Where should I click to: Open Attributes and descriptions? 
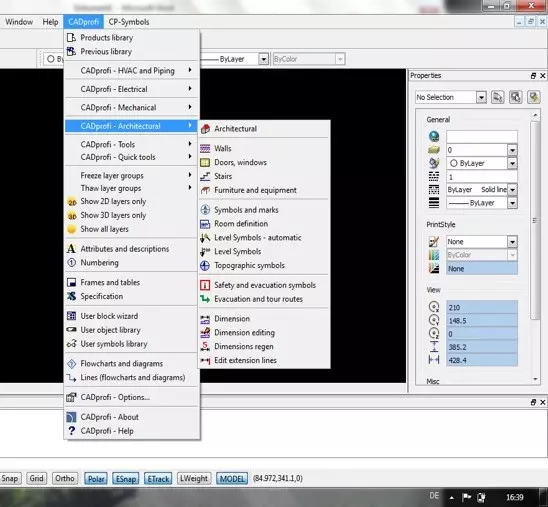(x=132, y=249)
